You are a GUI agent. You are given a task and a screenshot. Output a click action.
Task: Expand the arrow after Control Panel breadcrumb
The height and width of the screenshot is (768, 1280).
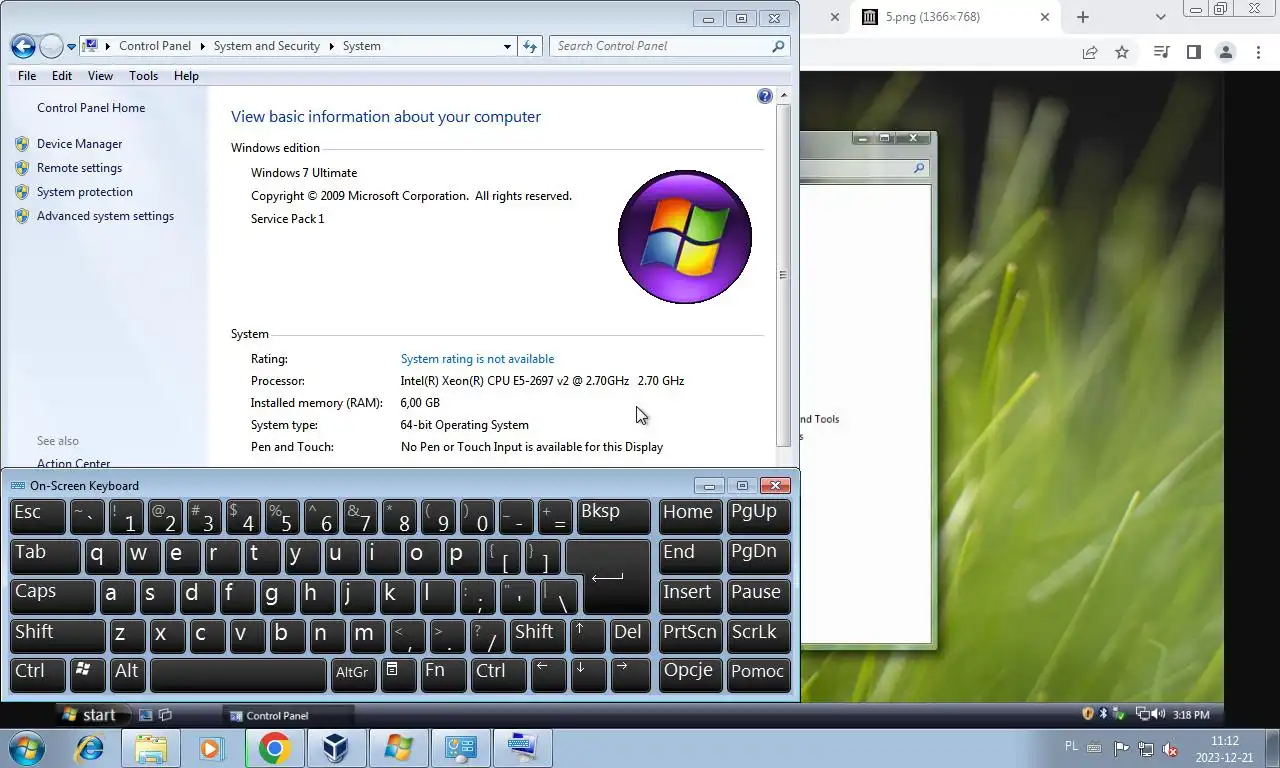coord(202,46)
